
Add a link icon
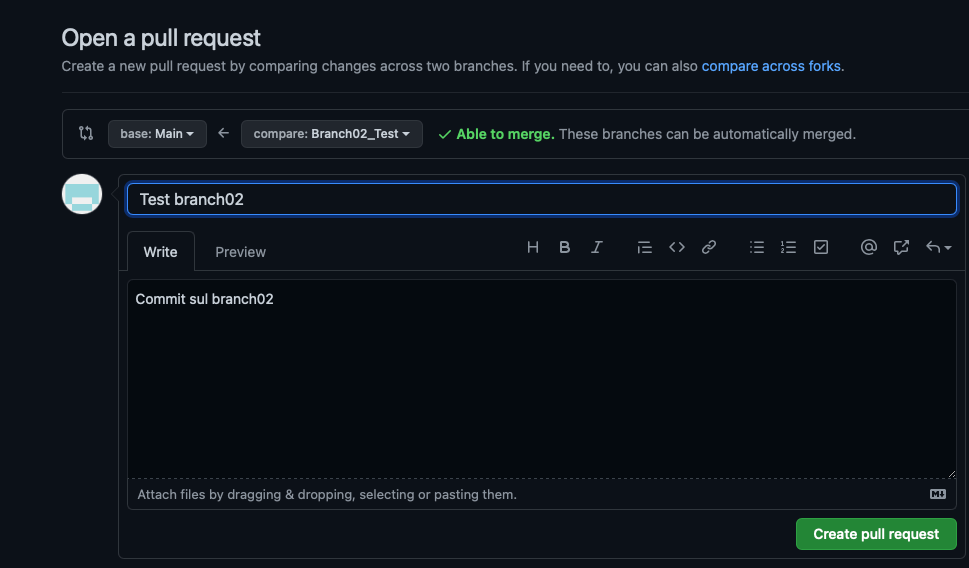(709, 247)
